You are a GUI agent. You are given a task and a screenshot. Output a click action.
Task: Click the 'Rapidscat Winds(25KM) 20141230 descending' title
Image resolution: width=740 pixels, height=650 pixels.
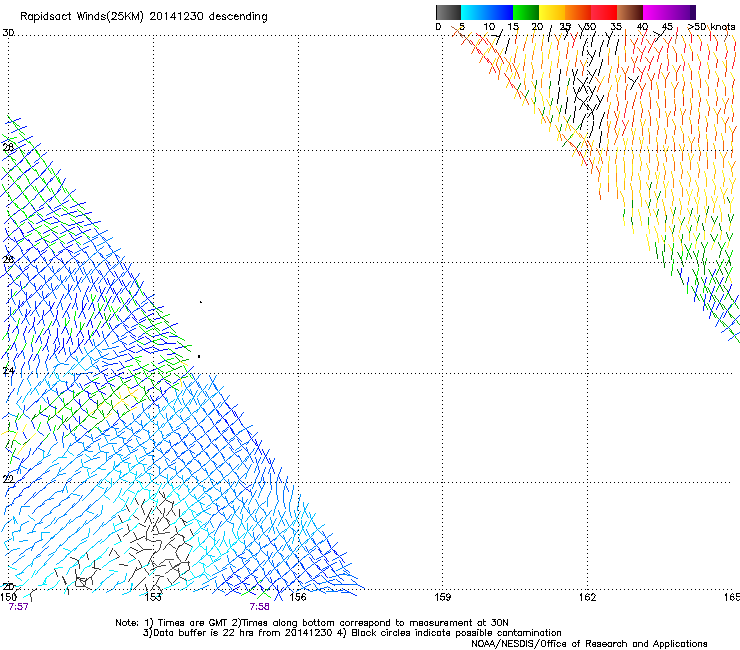[x=143, y=17]
